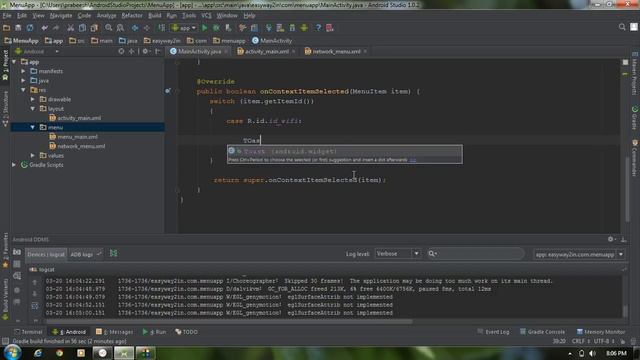640x360 pixels.
Task: Expand the drawable folder arrow
Action: (x=33, y=99)
